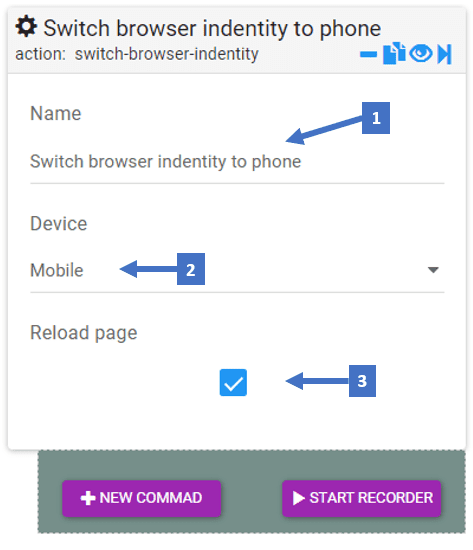
Task: Focus the Name input field
Action: (x=237, y=162)
